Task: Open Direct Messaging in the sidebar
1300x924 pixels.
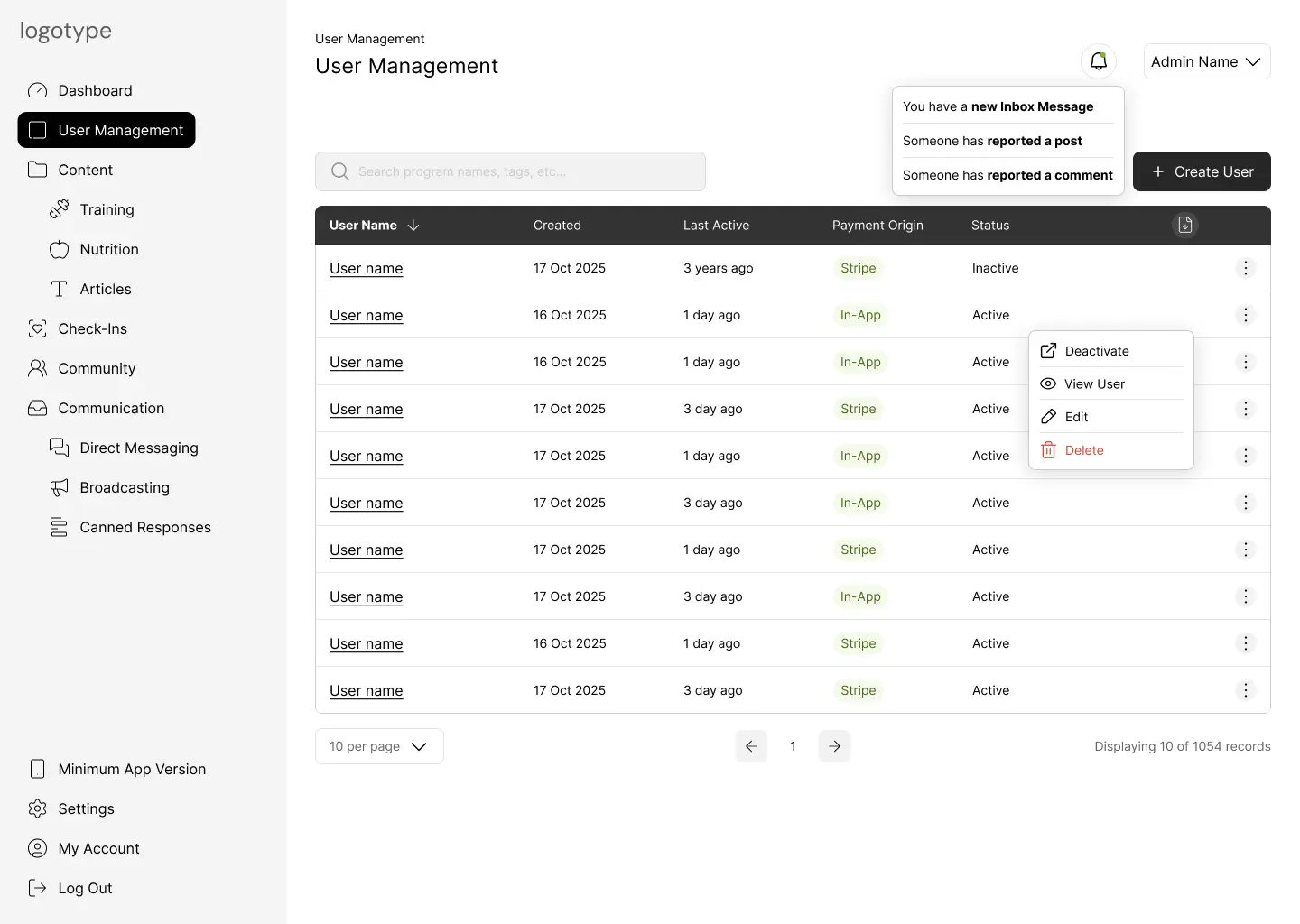Action: [124, 448]
